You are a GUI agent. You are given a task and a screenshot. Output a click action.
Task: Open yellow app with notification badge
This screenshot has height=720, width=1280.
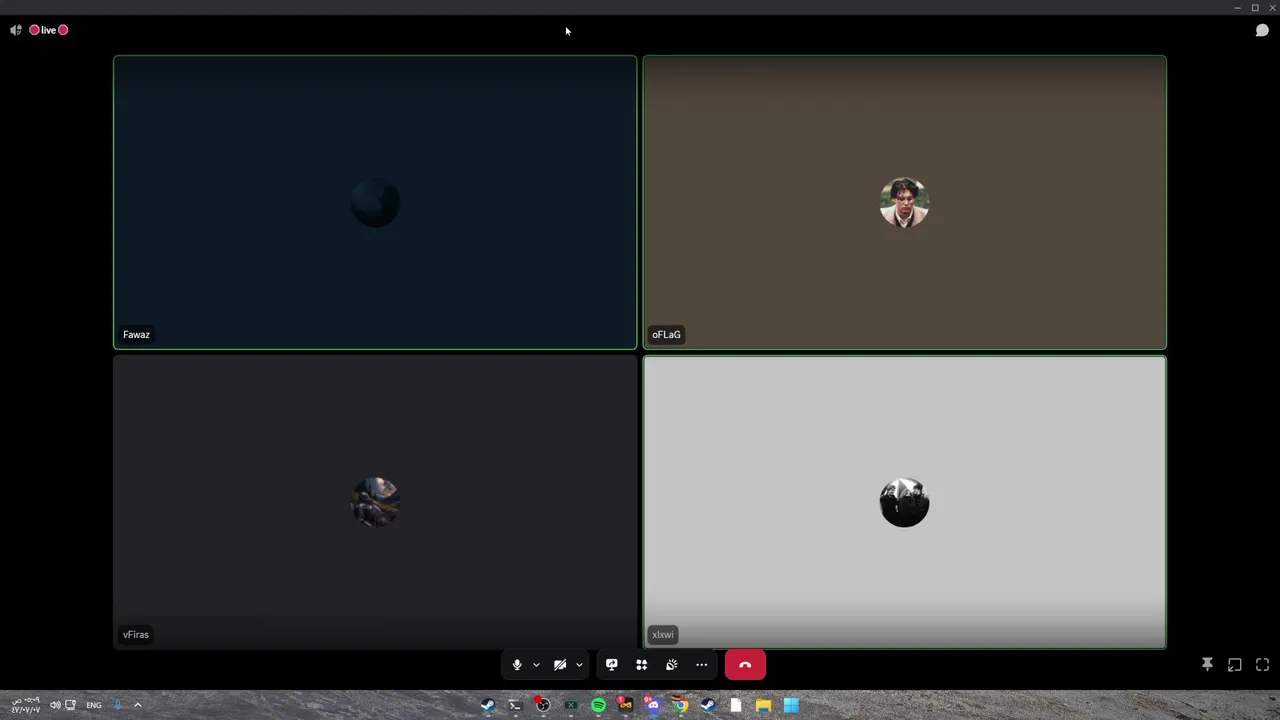(x=625, y=705)
